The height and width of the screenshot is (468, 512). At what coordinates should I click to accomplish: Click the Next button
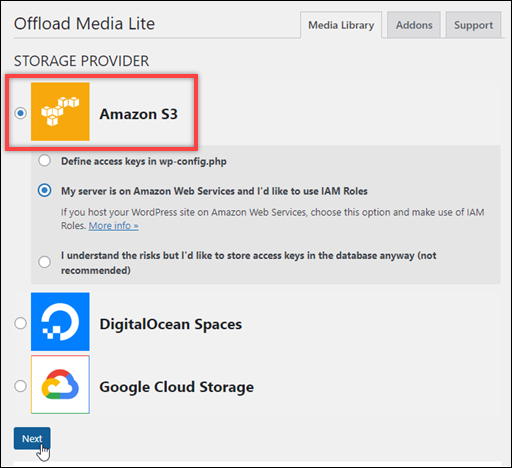pos(32,438)
